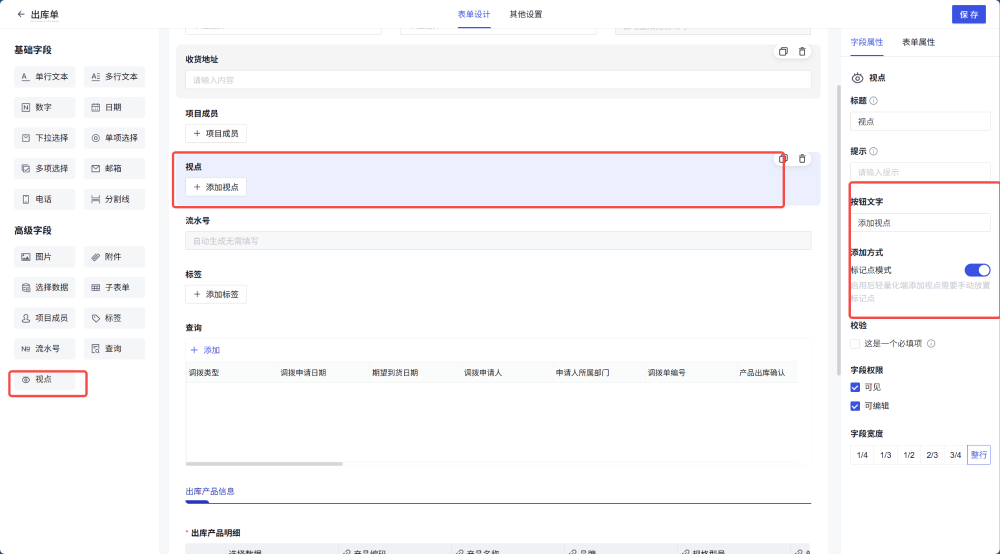Click the back arrow next to 出库单
1000x554 pixels.
tap(21, 15)
